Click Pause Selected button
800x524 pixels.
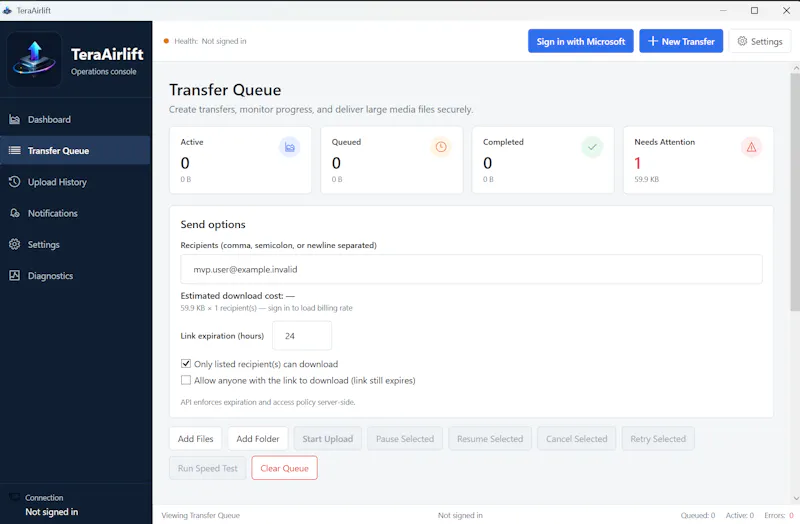405,439
